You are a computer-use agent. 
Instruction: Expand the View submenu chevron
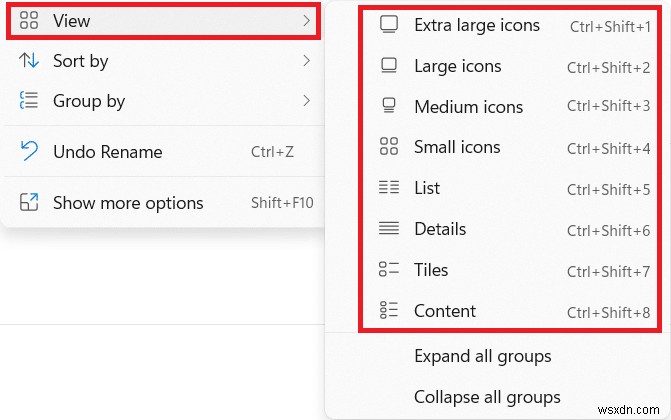pyautogui.click(x=306, y=21)
